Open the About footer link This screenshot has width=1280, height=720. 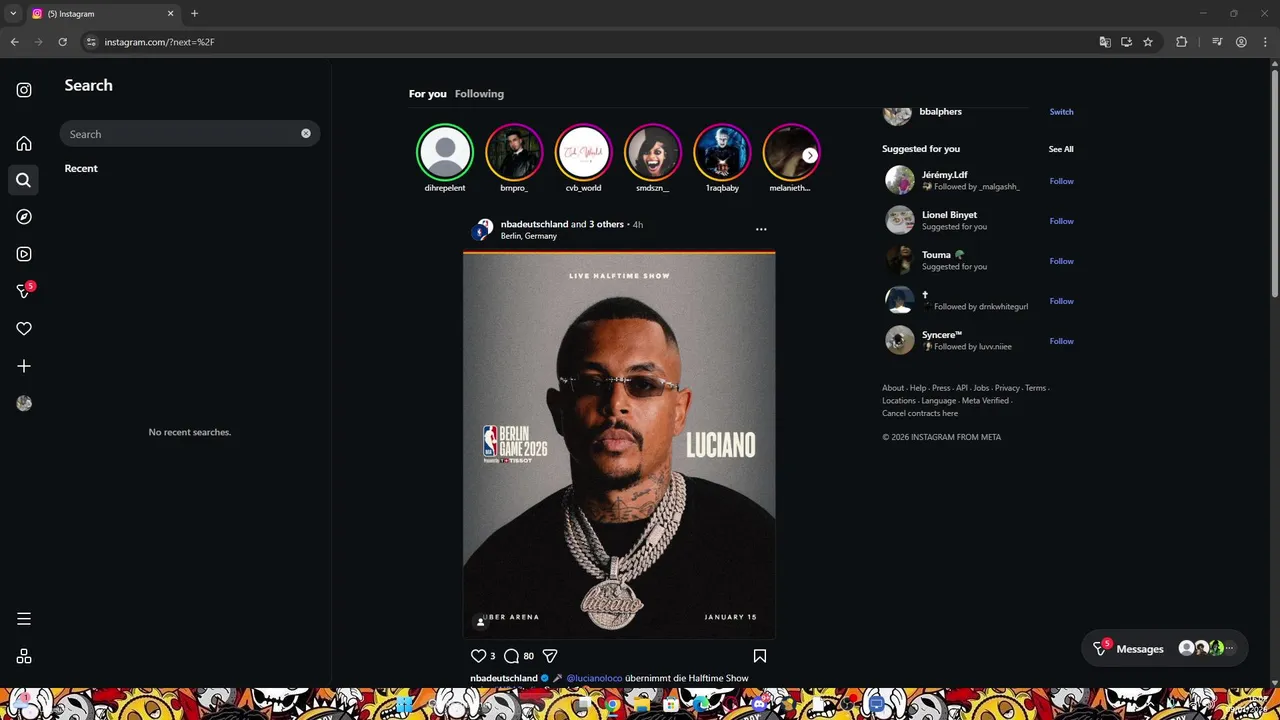[893, 388]
